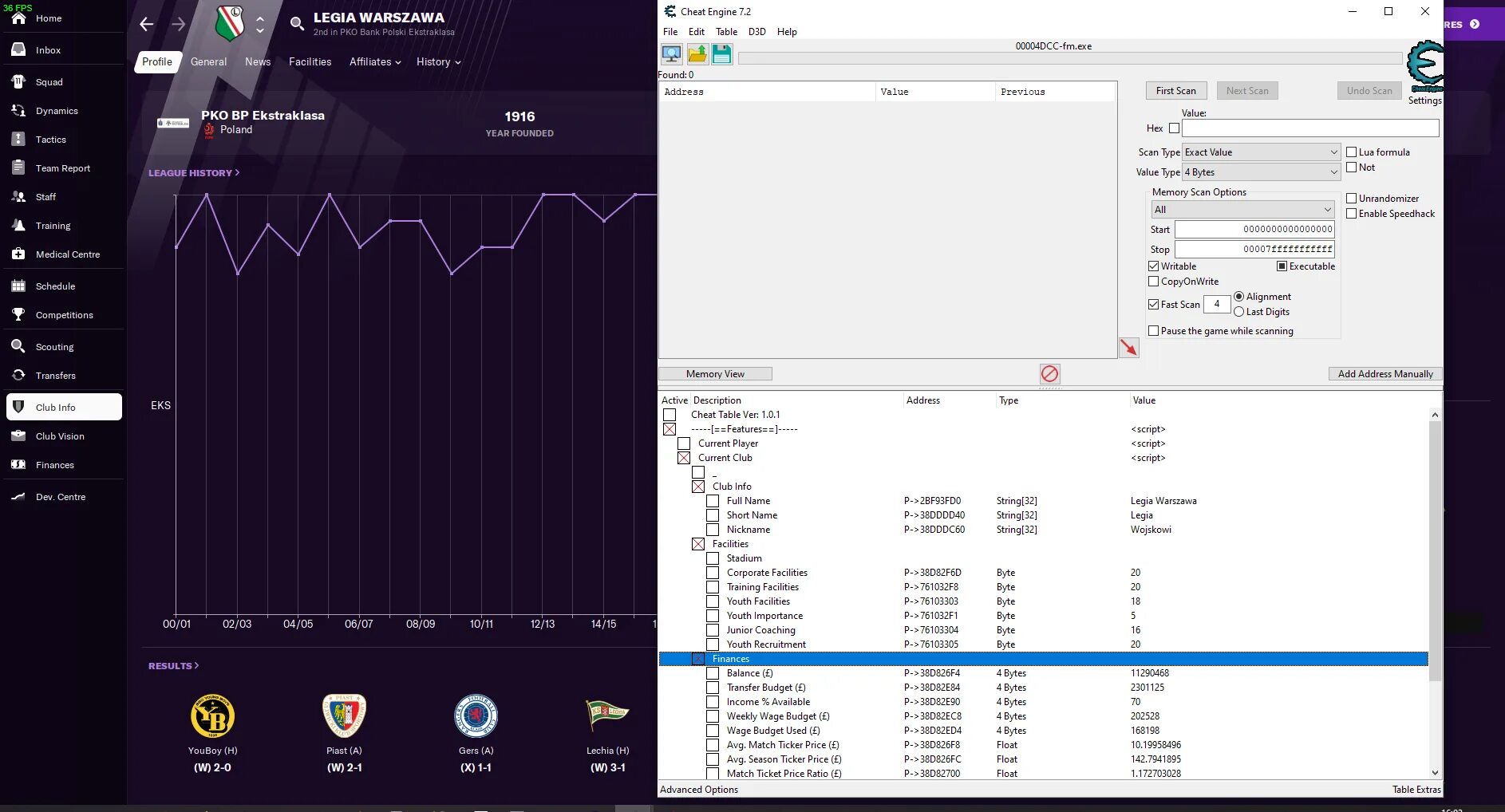Open Club Vision sidebar icon

tap(18, 436)
